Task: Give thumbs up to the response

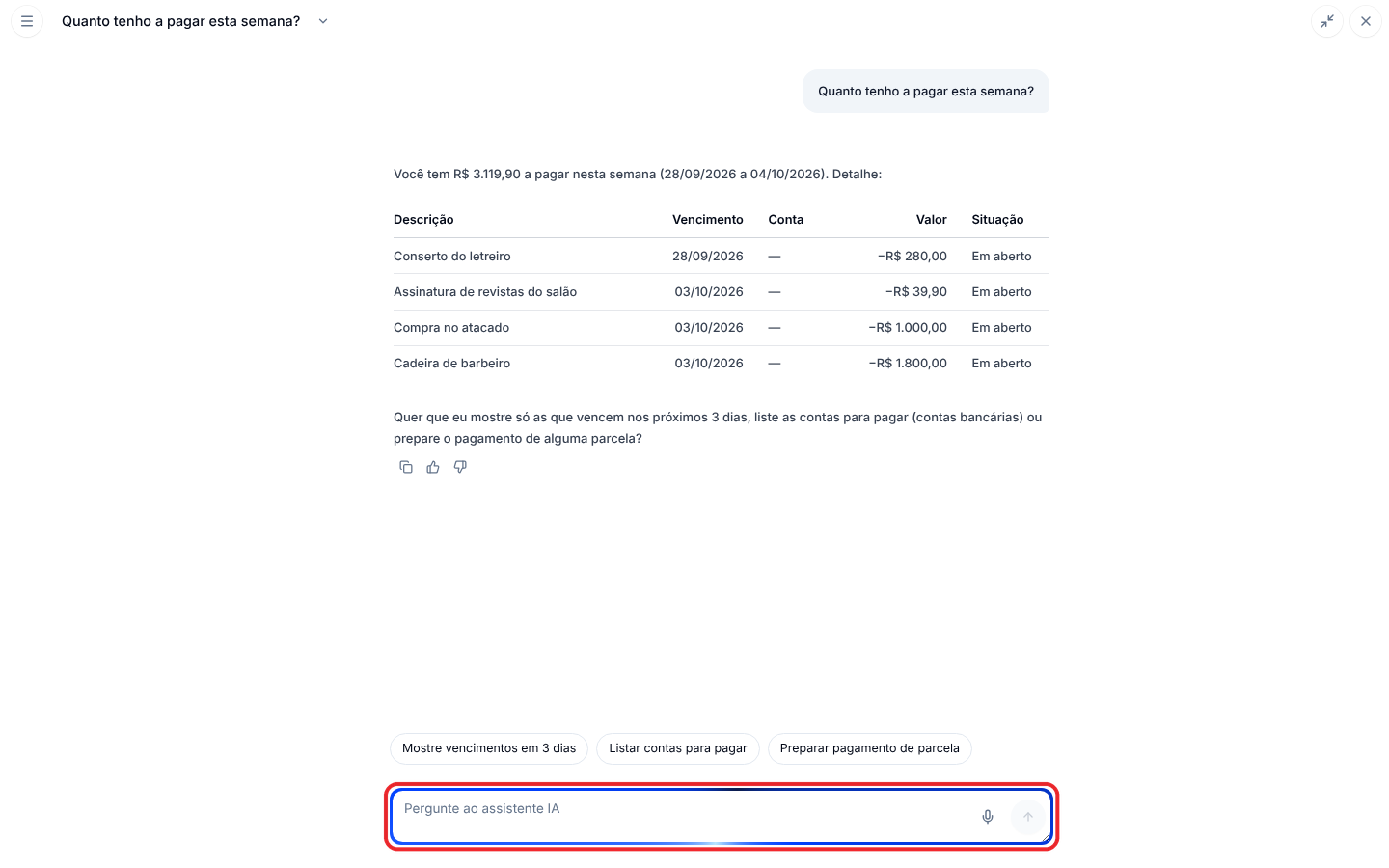Action: click(433, 467)
